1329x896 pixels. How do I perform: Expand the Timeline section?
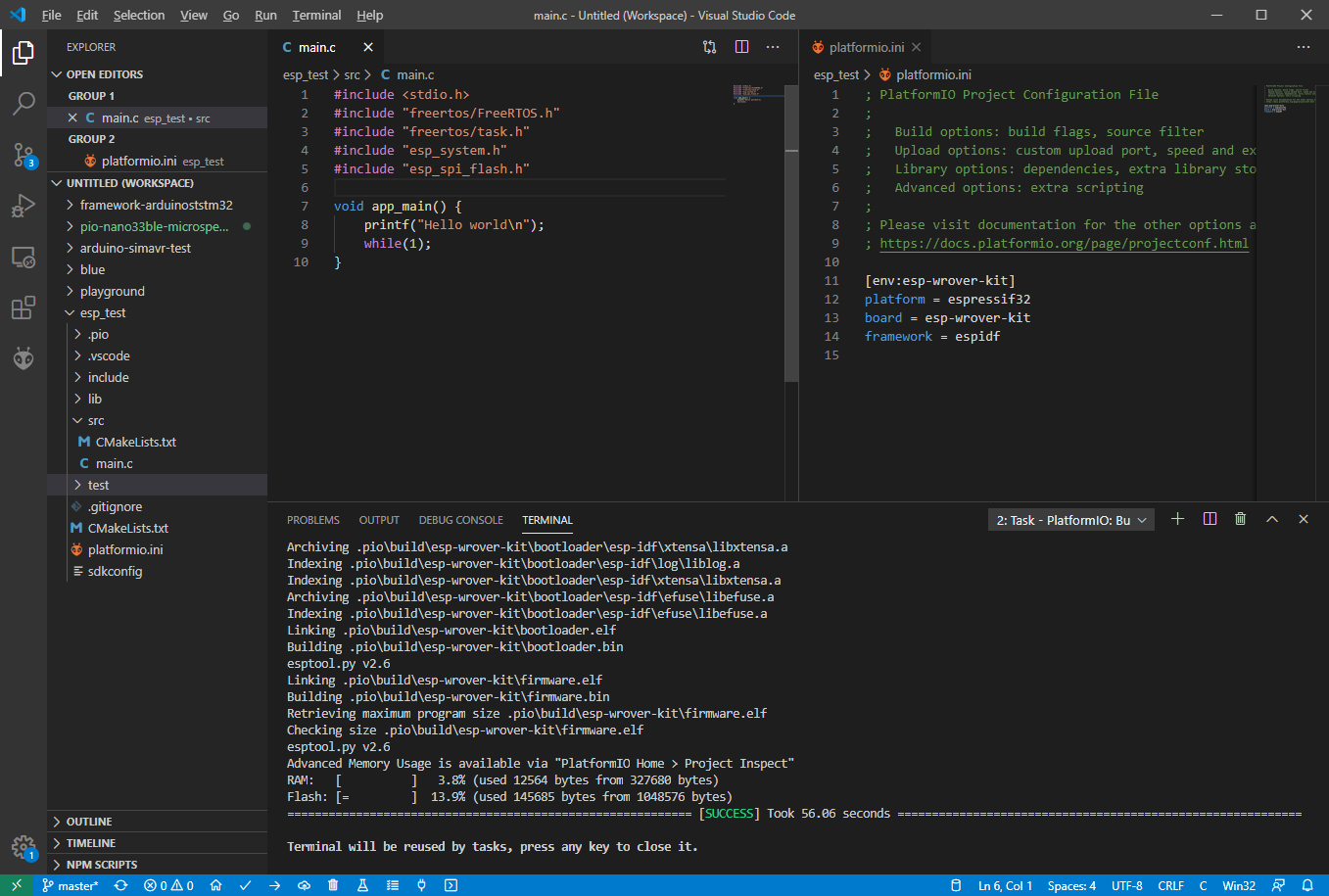pos(157,843)
